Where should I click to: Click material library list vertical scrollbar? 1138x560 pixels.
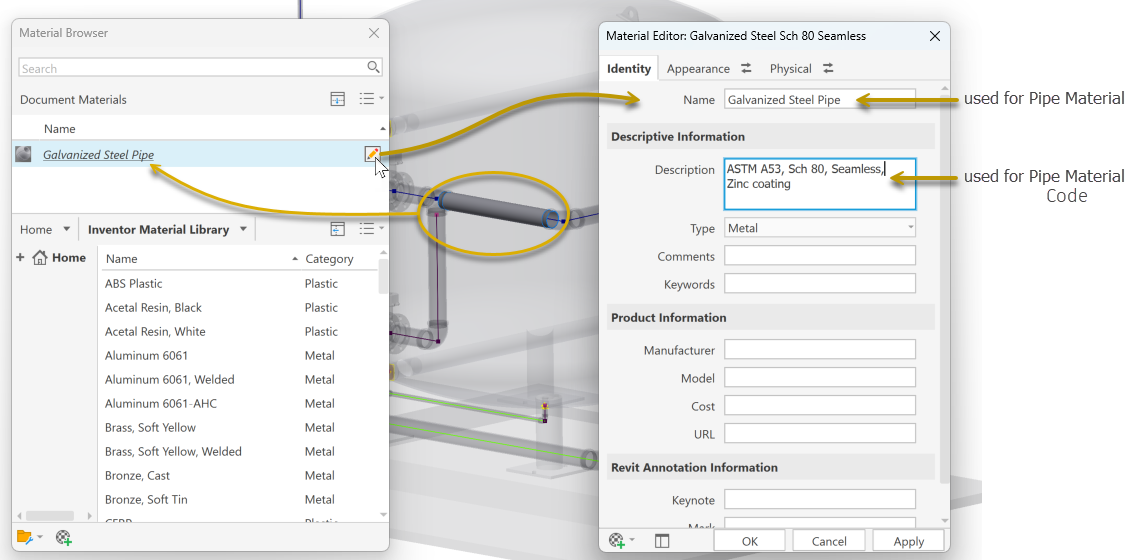click(x=383, y=276)
